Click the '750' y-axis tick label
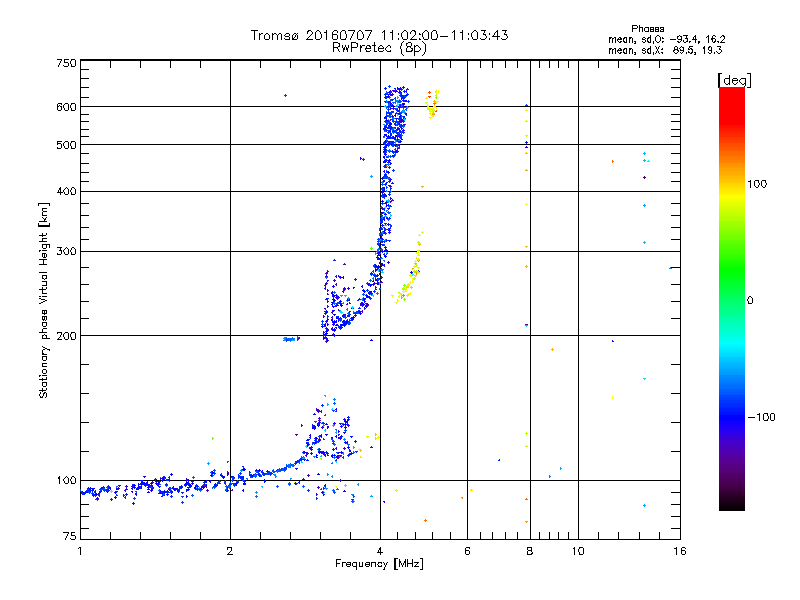The image size is (800, 600). point(66,63)
